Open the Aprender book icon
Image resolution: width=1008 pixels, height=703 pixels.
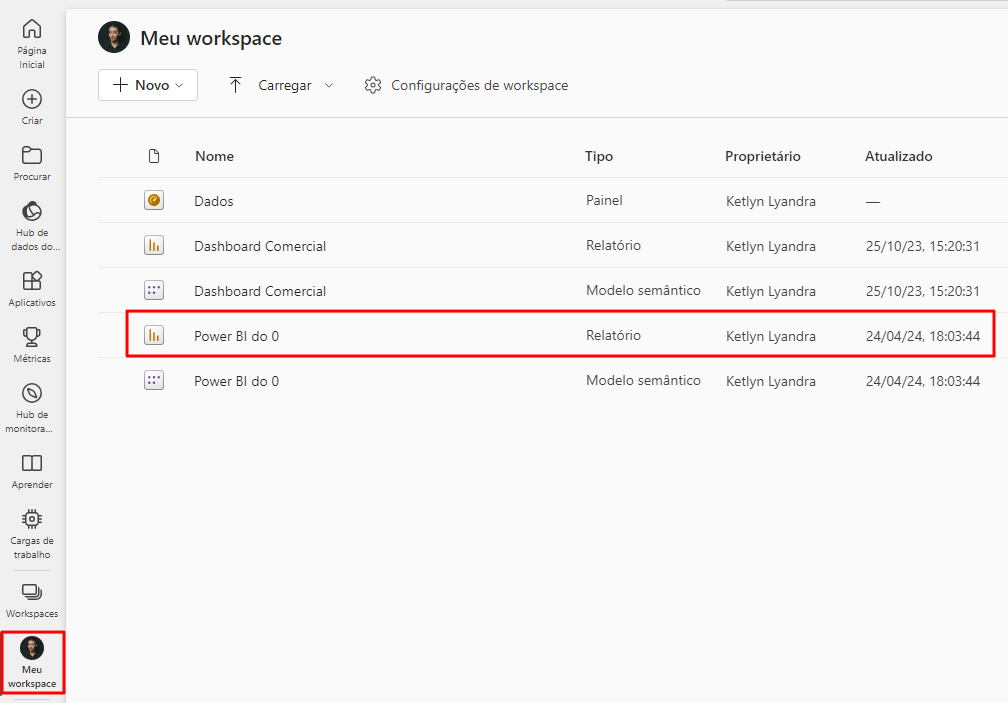pyautogui.click(x=32, y=463)
